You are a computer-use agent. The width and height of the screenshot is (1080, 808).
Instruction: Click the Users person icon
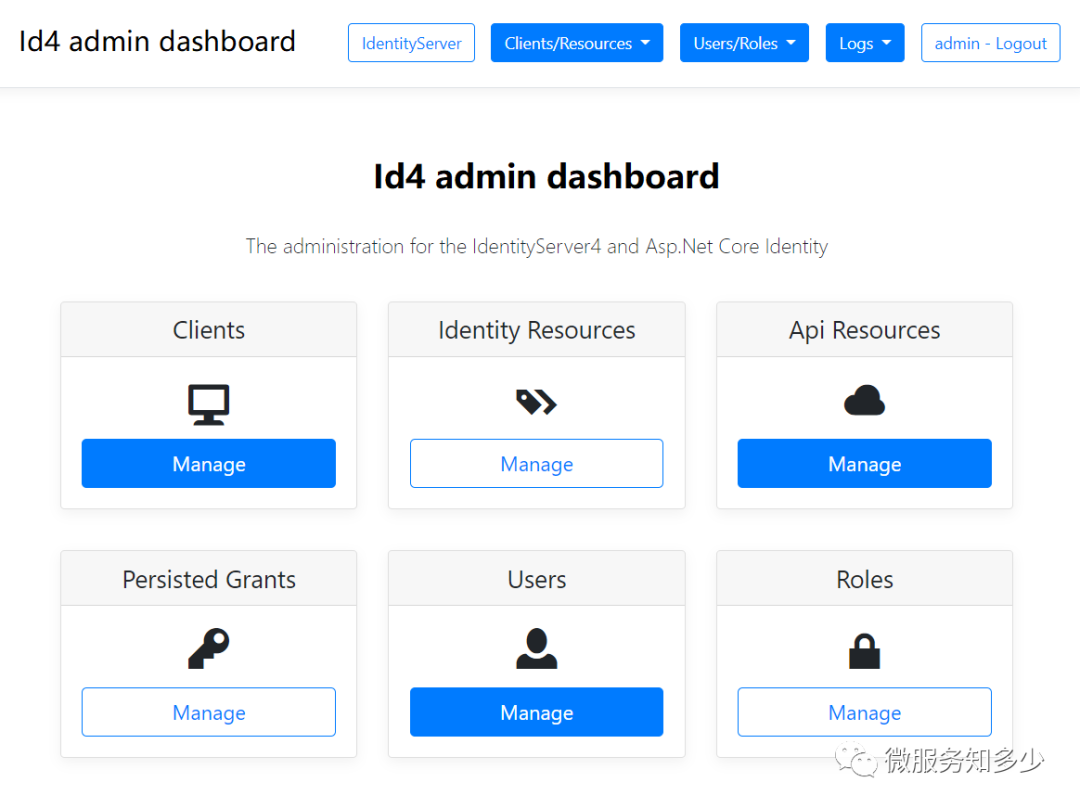[537, 648]
